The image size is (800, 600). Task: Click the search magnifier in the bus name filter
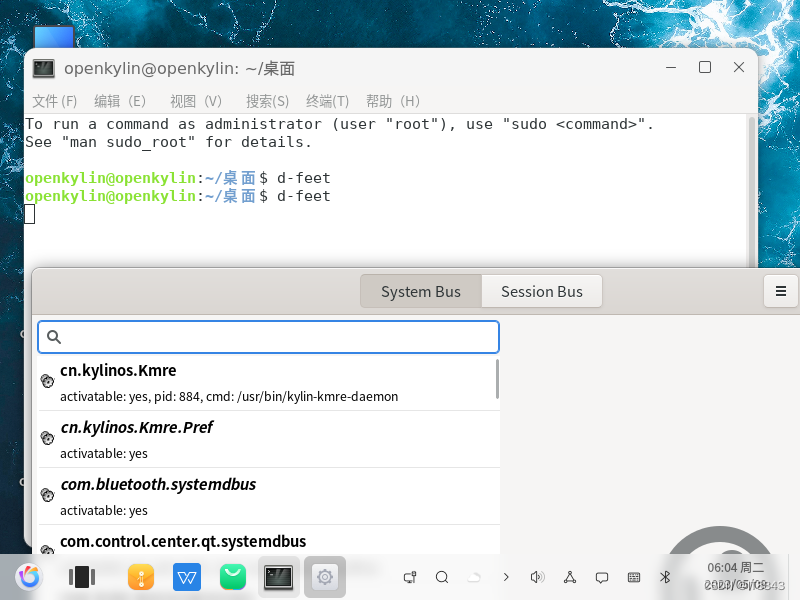point(53,337)
